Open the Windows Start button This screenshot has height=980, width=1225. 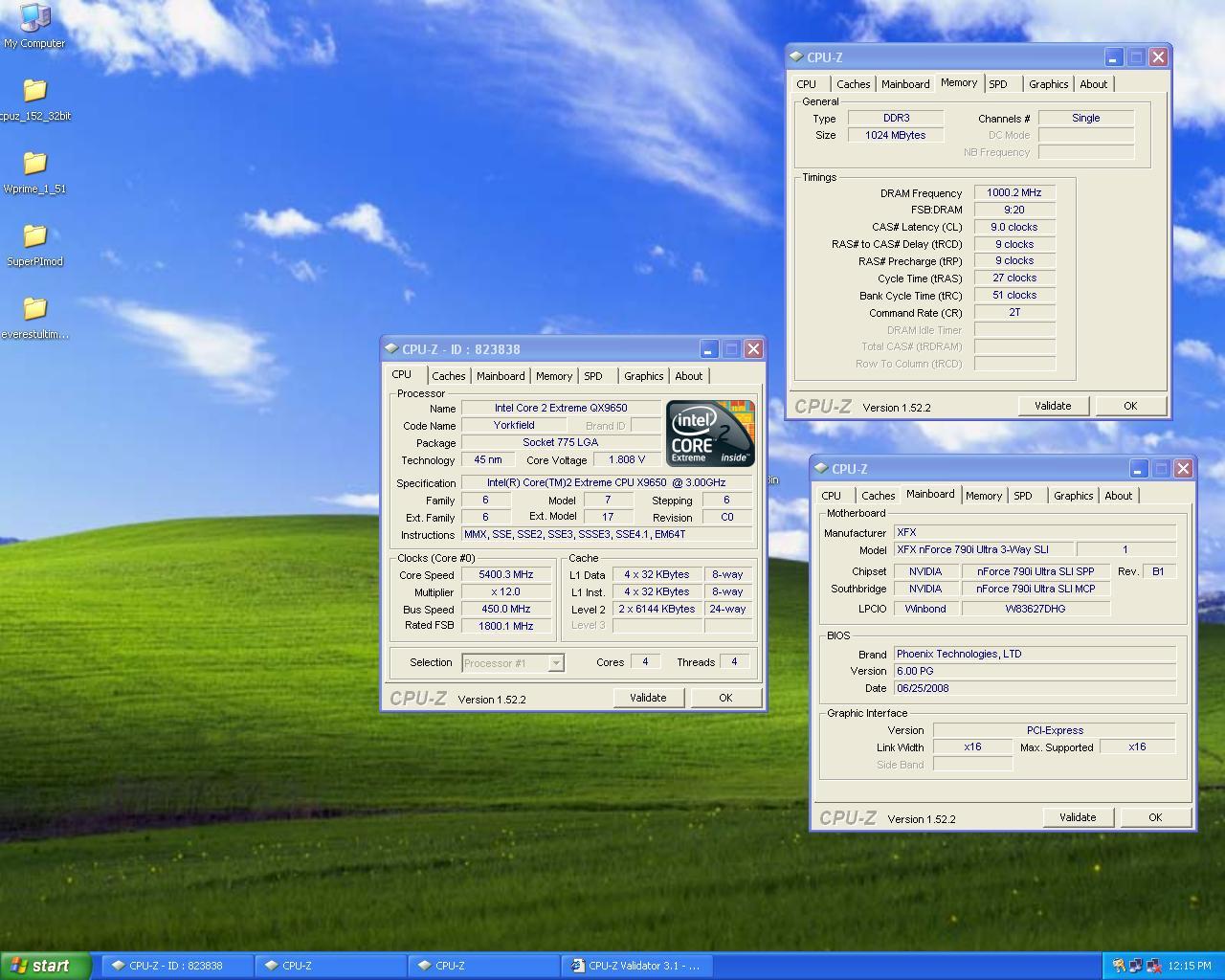coord(45,966)
